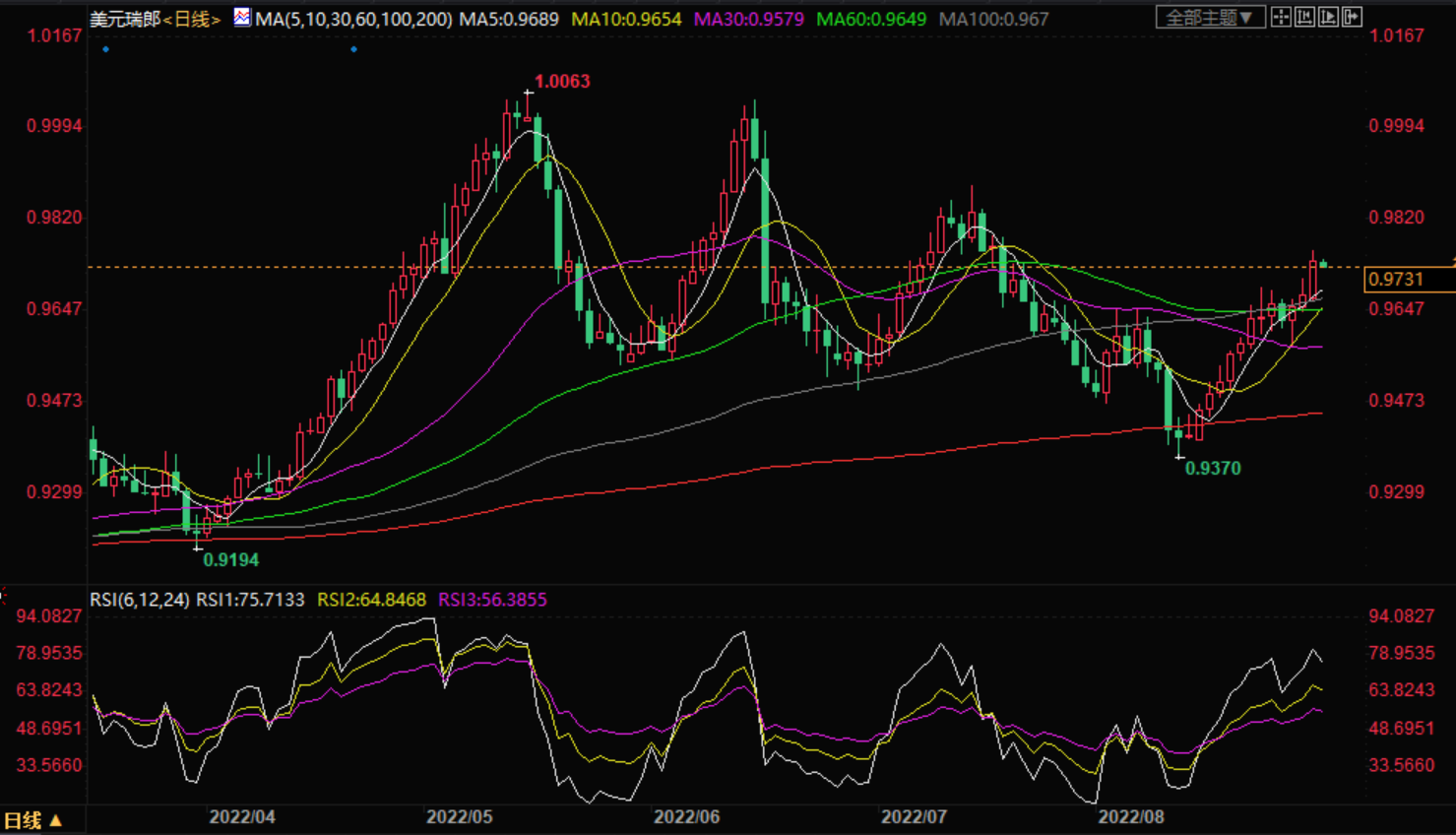Select the MA5:0.9689 legend entry

509,19
